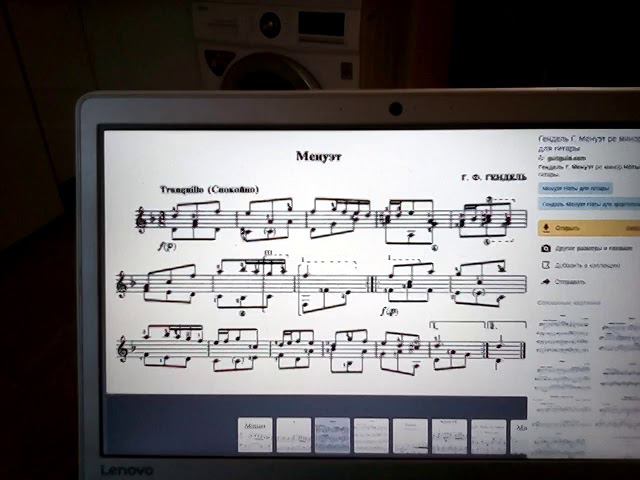Image resolution: width=640 pixels, height=480 pixels.
Task: Select the 'Менуэт ноты для гитары' tag
Action: 576,188
